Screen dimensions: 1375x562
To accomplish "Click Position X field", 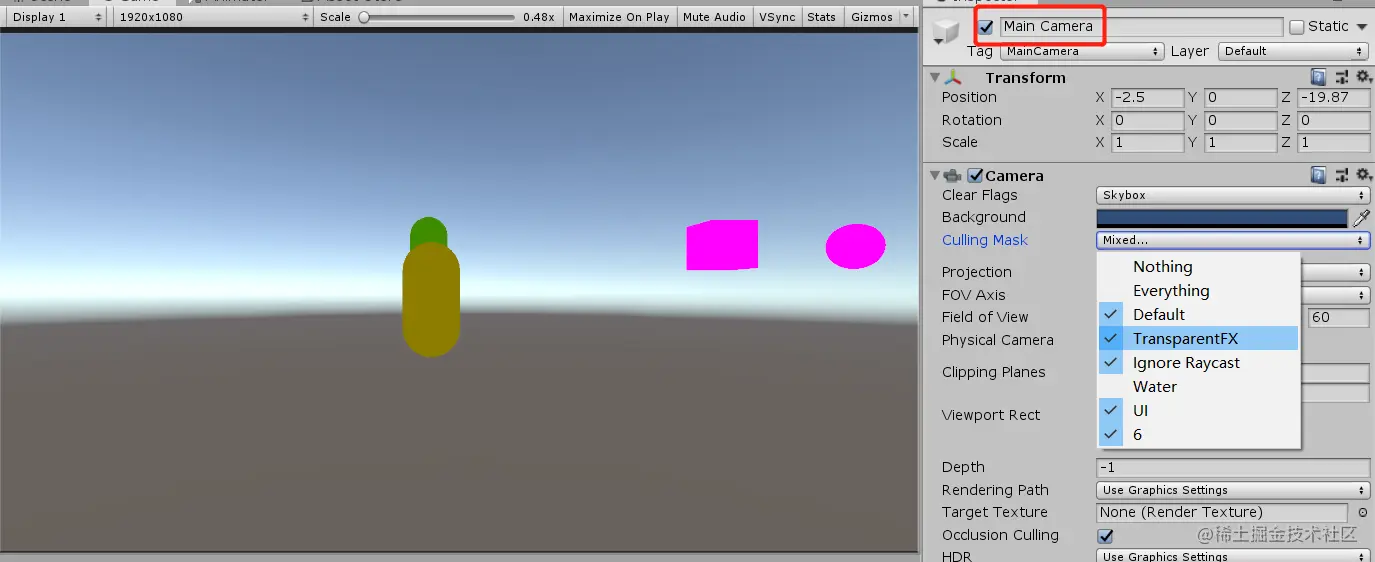I will [1146, 98].
